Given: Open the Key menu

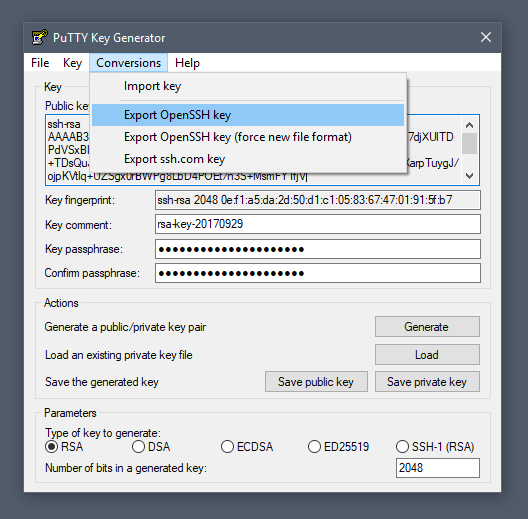Looking at the screenshot, I should pyautogui.click(x=72, y=63).
